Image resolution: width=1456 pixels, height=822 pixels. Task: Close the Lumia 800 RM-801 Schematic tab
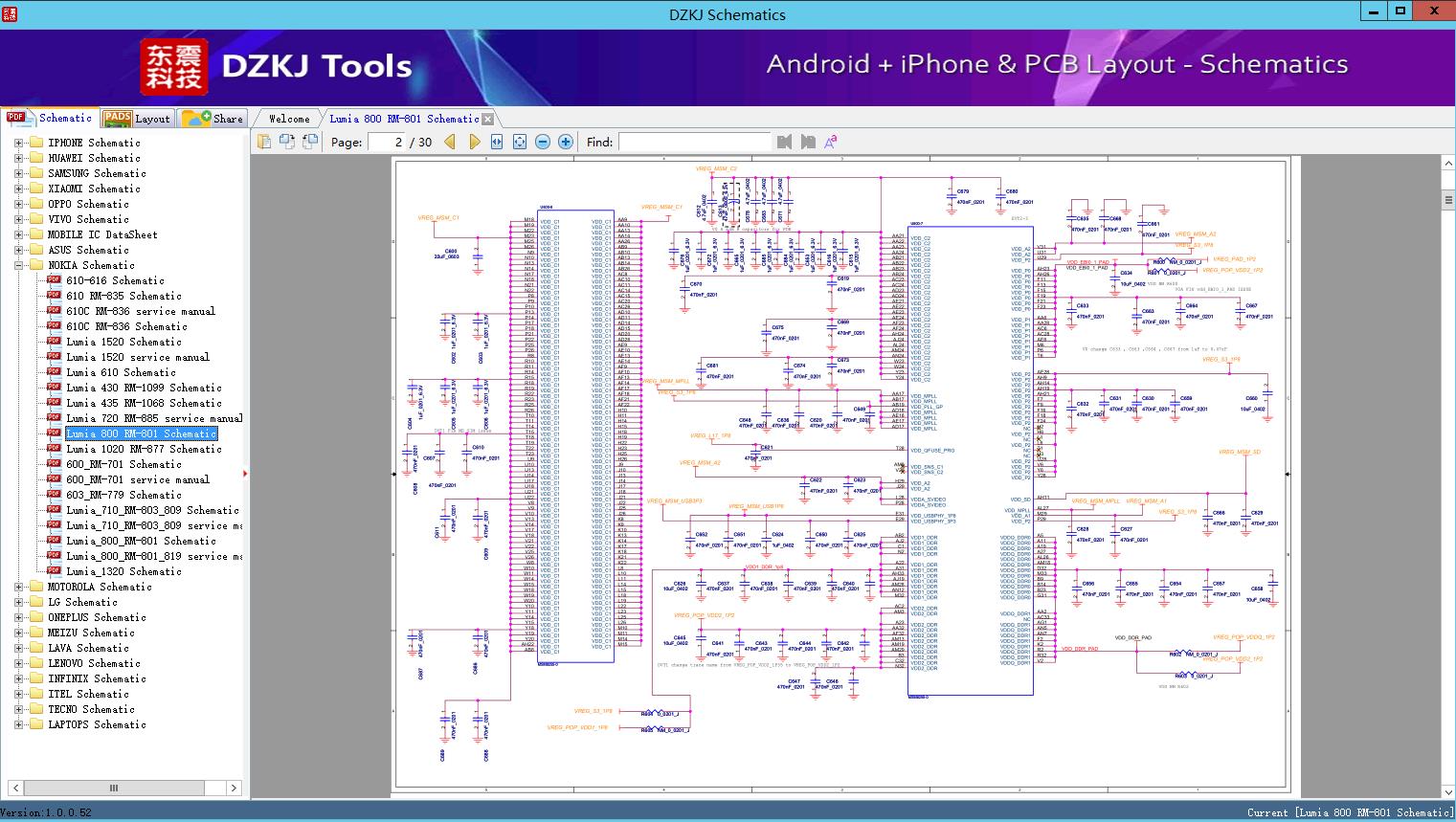[x=488, y=119]
